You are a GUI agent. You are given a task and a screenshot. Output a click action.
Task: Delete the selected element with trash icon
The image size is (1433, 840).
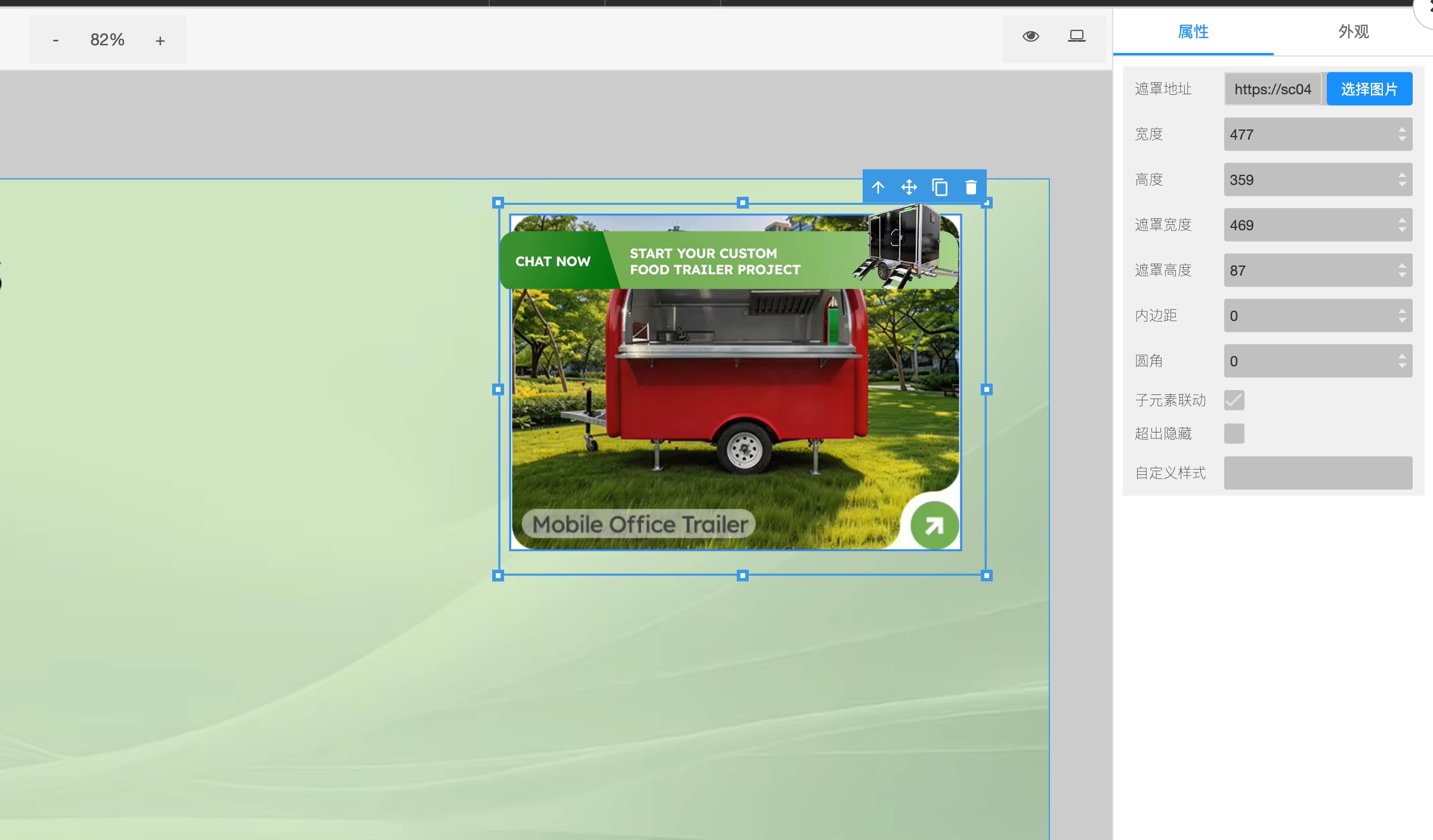(971, 187)
